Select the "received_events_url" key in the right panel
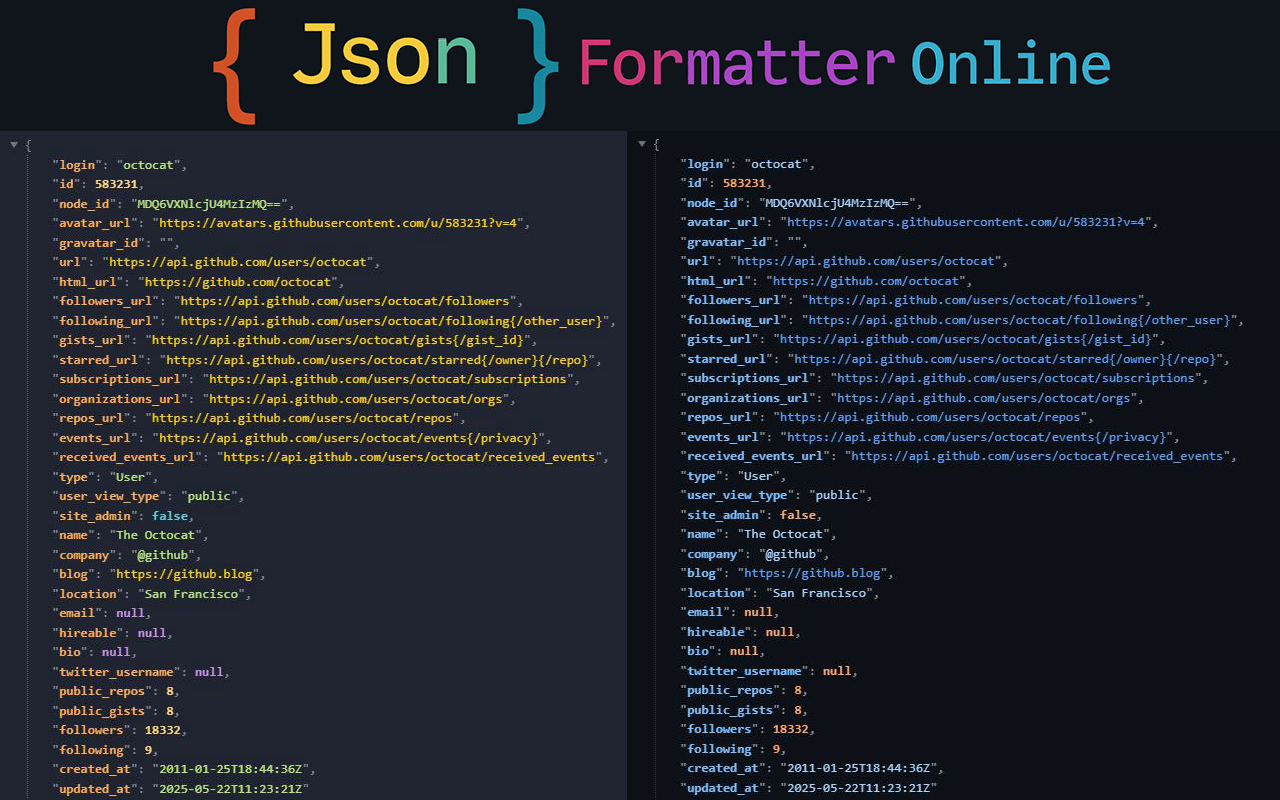 click(755, 456)
